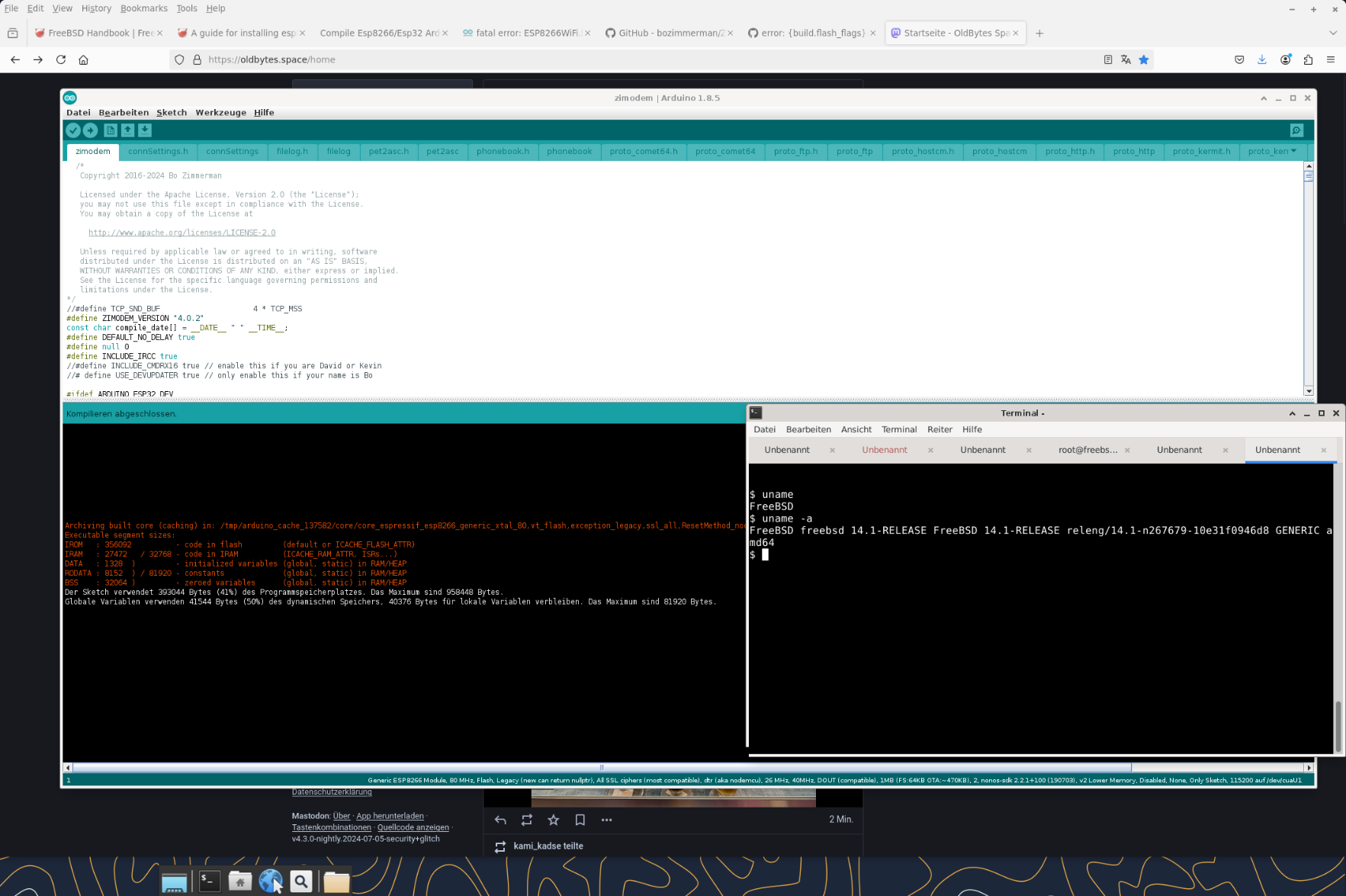Open the web browser globe dock icon
1346x896 pixels.
[x=271, y=882]
